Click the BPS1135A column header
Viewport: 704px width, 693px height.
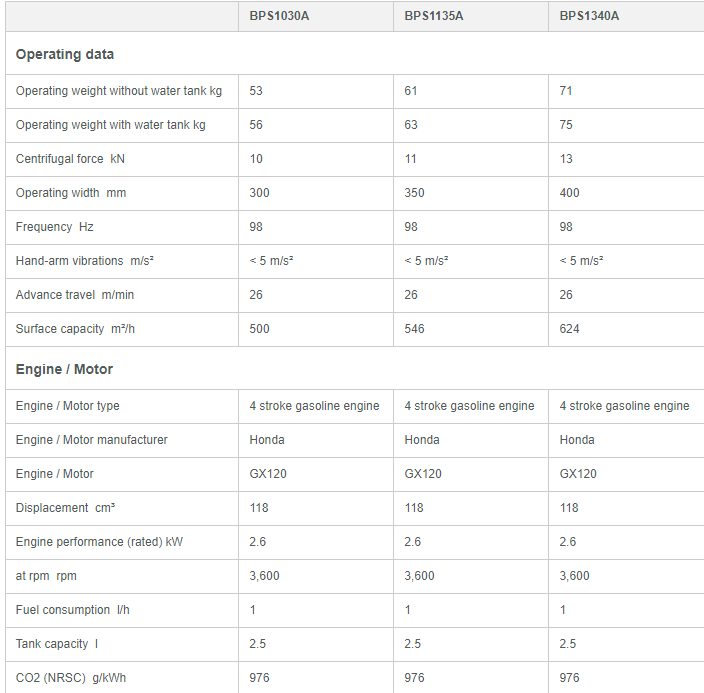point(433,16)
